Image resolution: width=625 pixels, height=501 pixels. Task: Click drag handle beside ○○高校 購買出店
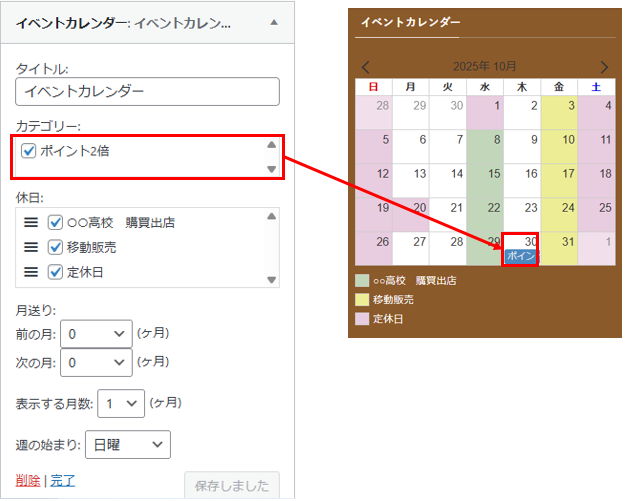coord(30,222)
